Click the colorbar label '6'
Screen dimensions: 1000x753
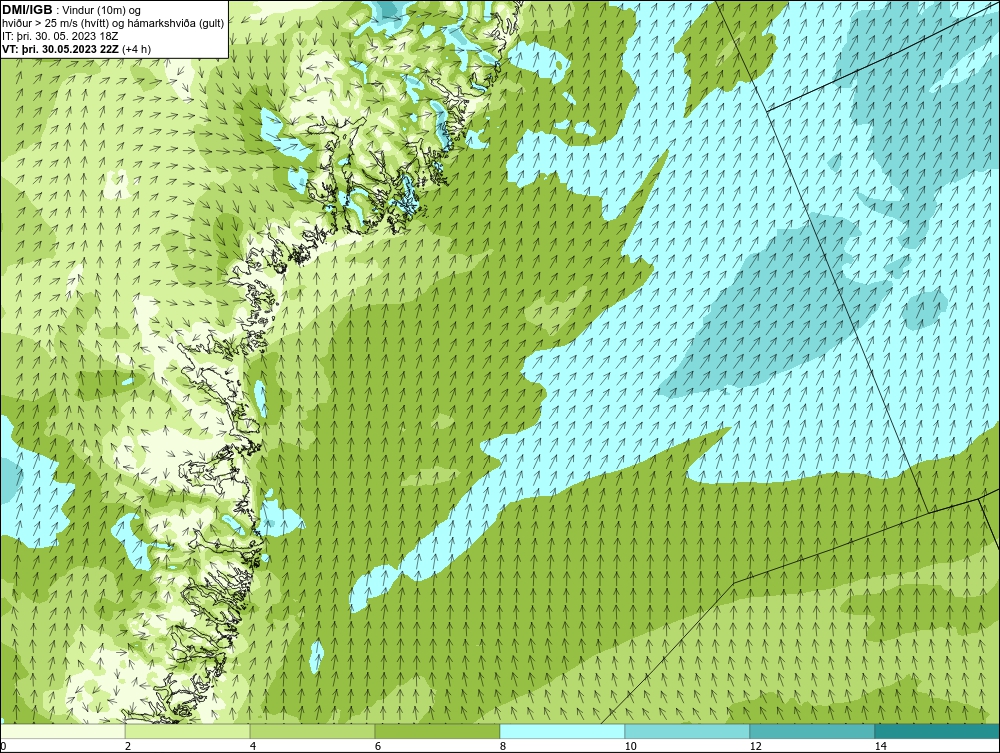point(378,746)
